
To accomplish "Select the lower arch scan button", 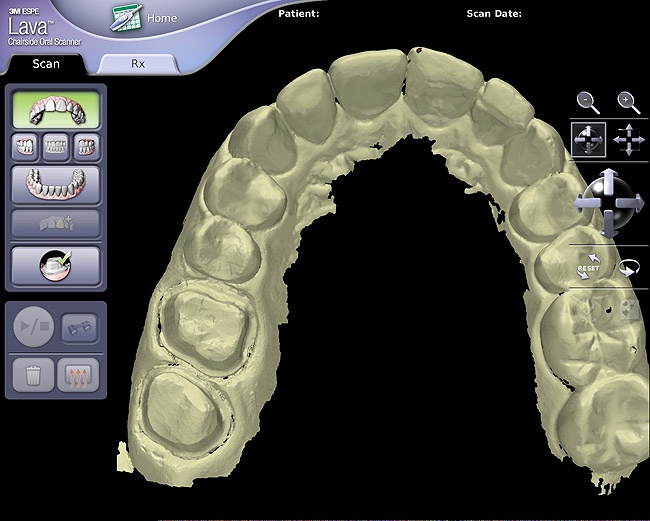I will (x=55, y=185).
